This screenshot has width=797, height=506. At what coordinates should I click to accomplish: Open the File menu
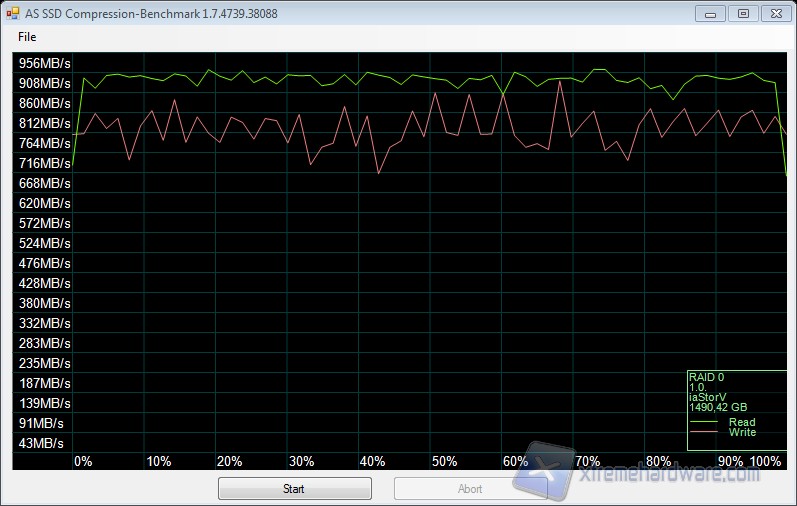(27, 37)
